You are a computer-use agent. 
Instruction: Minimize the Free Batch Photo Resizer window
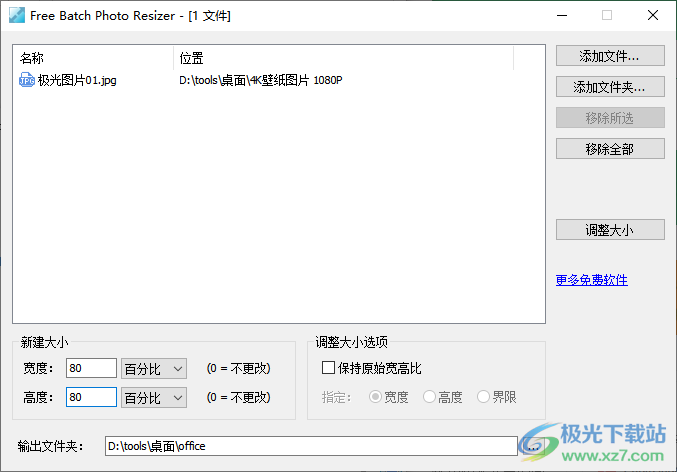(x=562, y=16)
